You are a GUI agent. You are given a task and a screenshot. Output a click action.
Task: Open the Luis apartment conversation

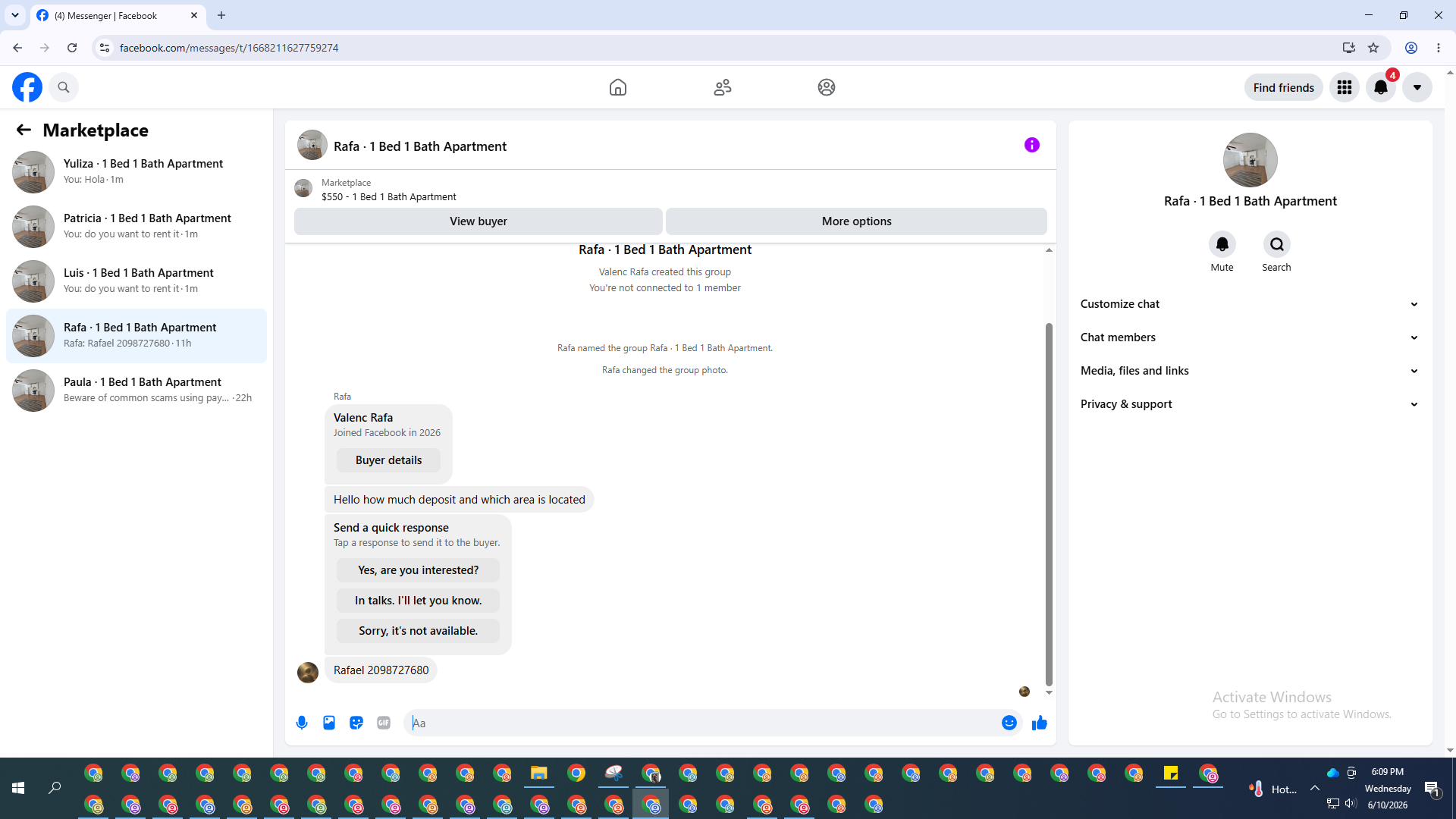tap(136, 281)
